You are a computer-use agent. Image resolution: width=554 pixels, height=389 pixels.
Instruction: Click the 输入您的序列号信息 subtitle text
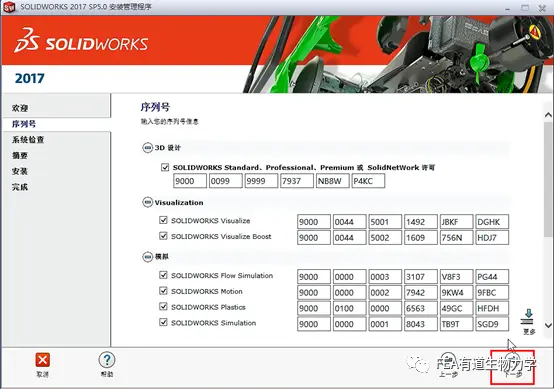[x=170, y=122]
